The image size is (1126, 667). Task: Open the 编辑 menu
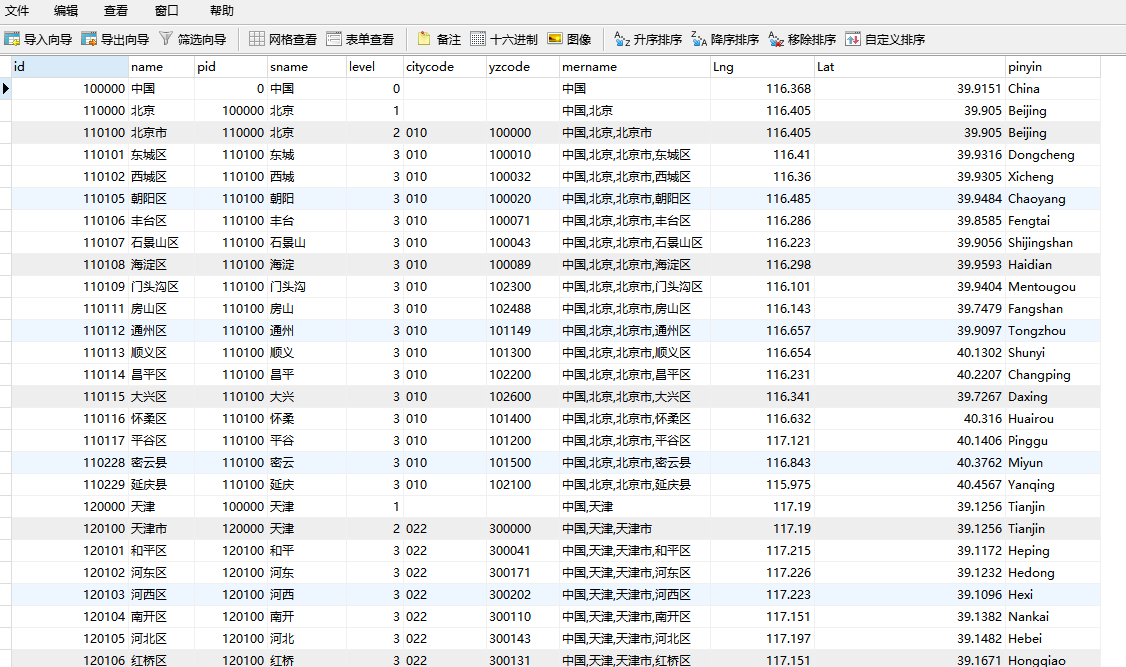tap(66, 11)
